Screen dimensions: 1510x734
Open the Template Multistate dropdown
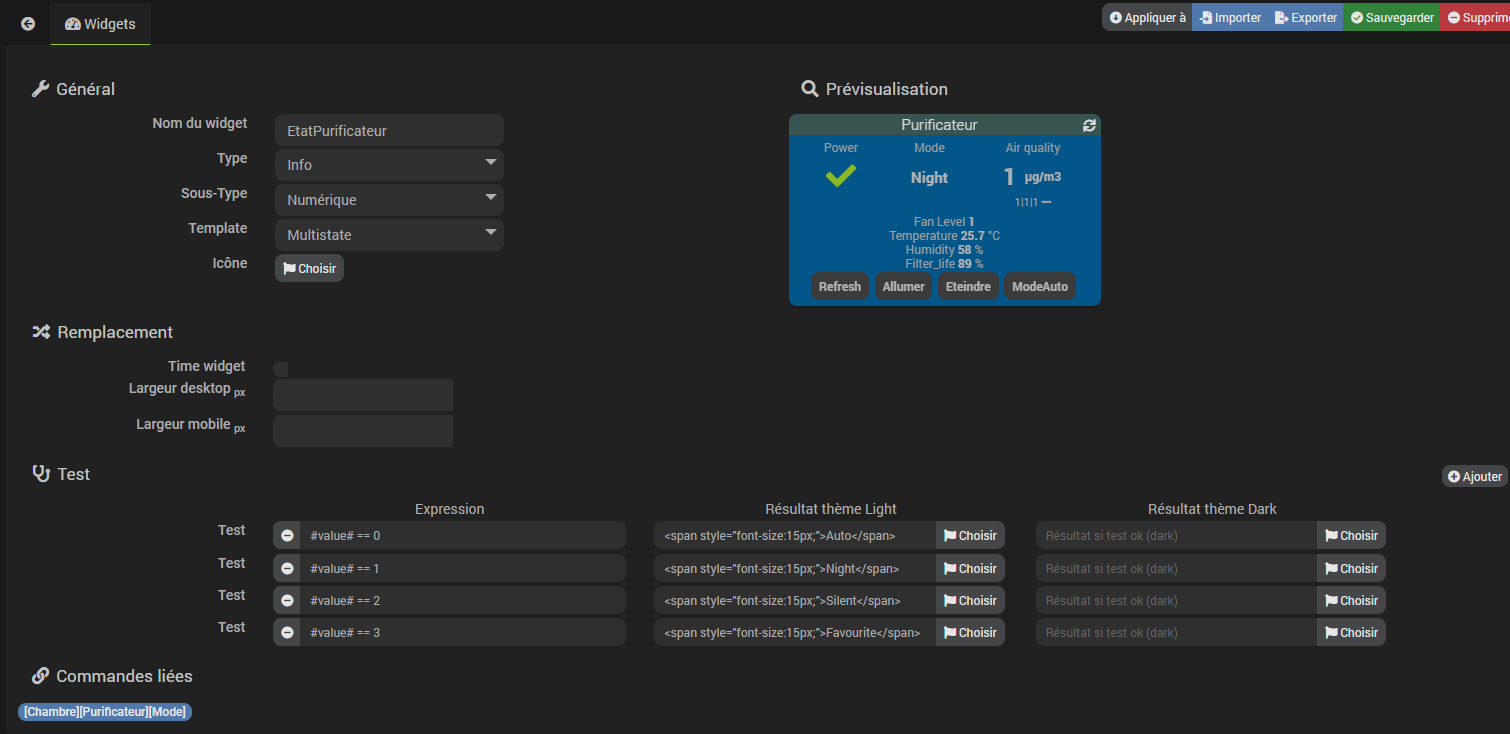[x=389, y=235]
